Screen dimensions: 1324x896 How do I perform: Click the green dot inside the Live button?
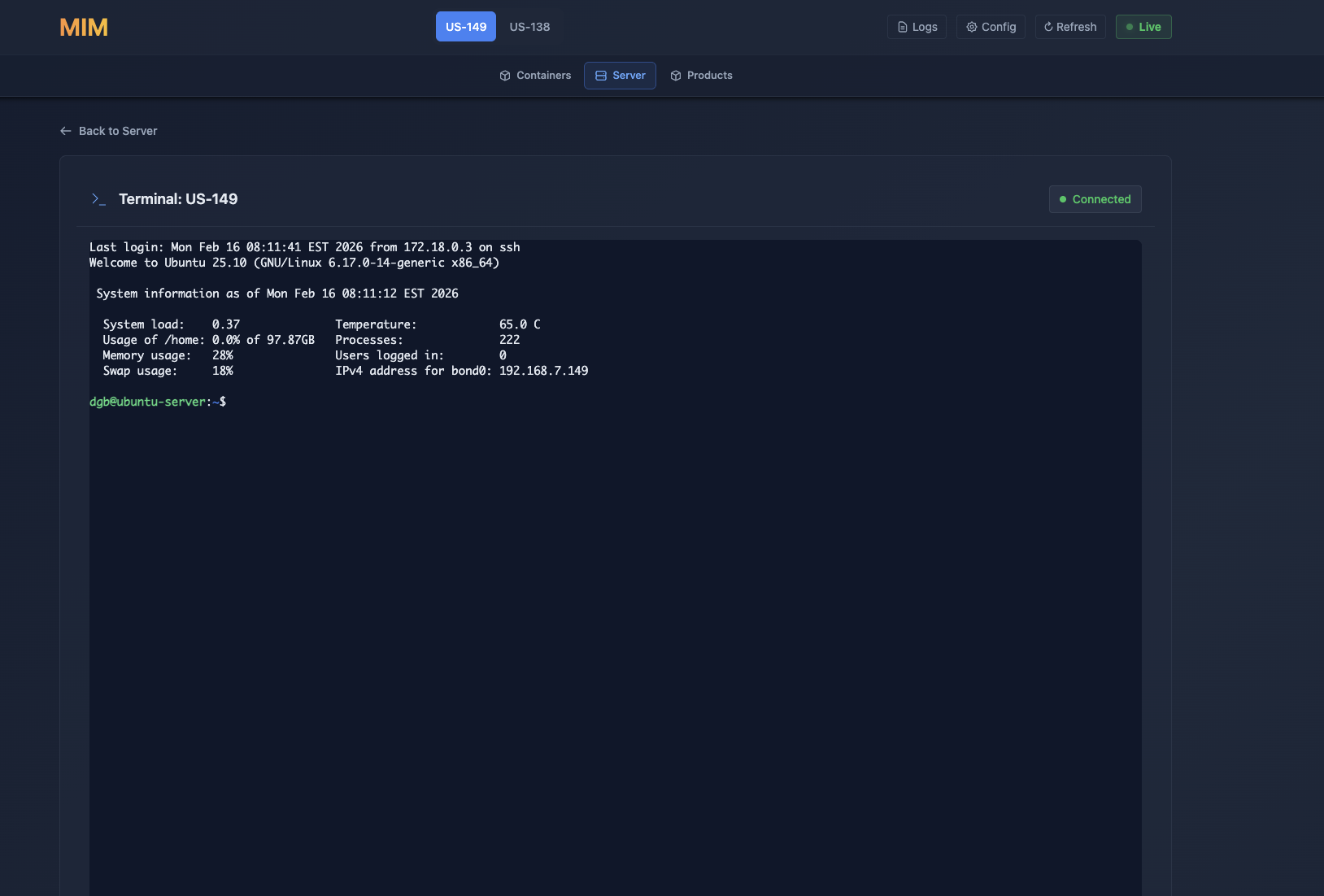click(x=1130, y=26)
